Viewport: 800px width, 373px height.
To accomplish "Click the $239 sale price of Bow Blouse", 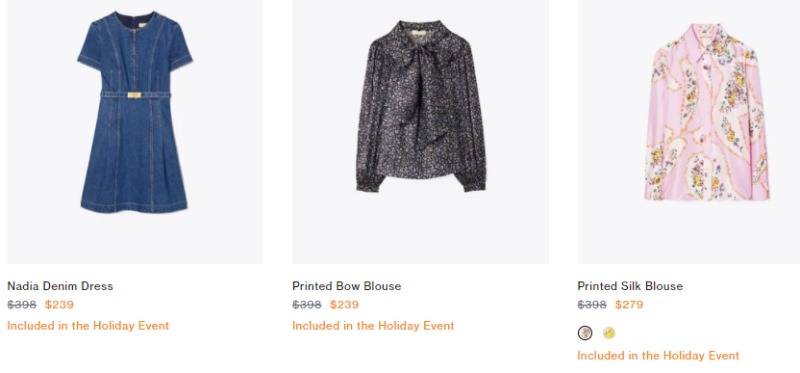I will [344, 305].
